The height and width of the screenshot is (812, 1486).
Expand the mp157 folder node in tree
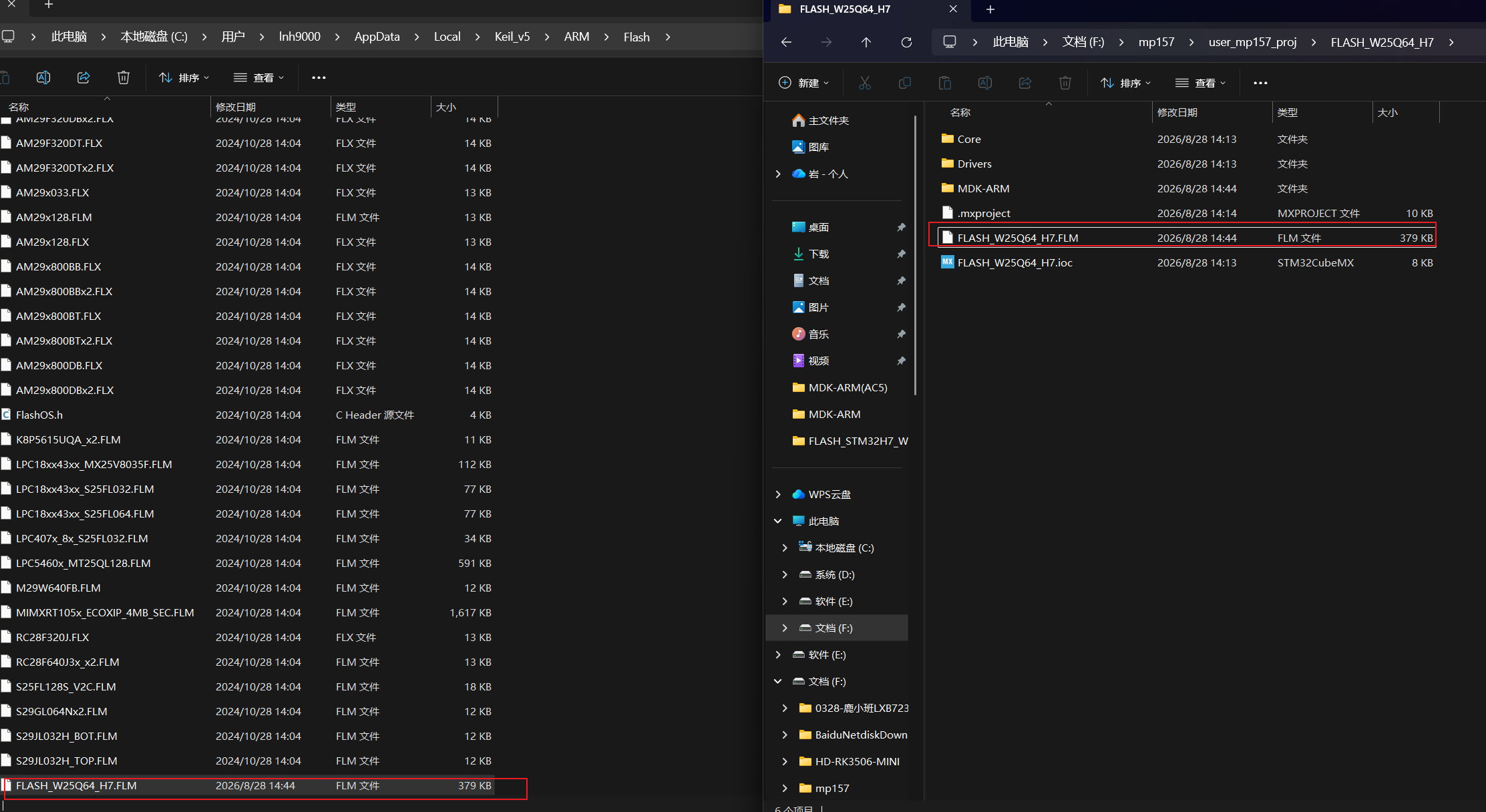pyautogui.click(x=785, y=788)
